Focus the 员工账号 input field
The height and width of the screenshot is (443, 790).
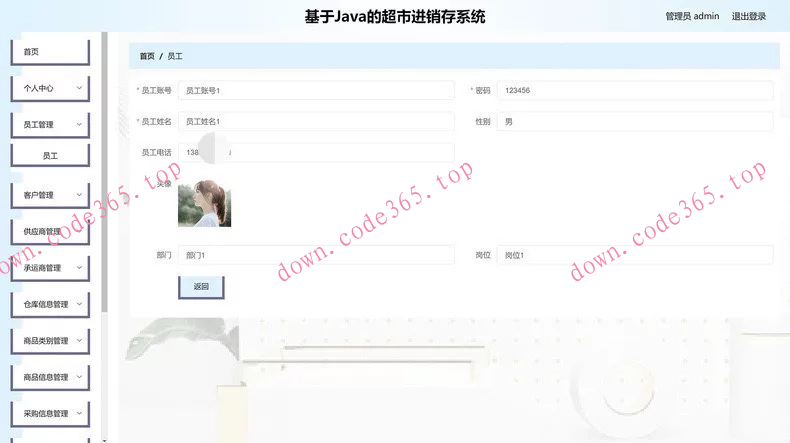pos(316,90)
